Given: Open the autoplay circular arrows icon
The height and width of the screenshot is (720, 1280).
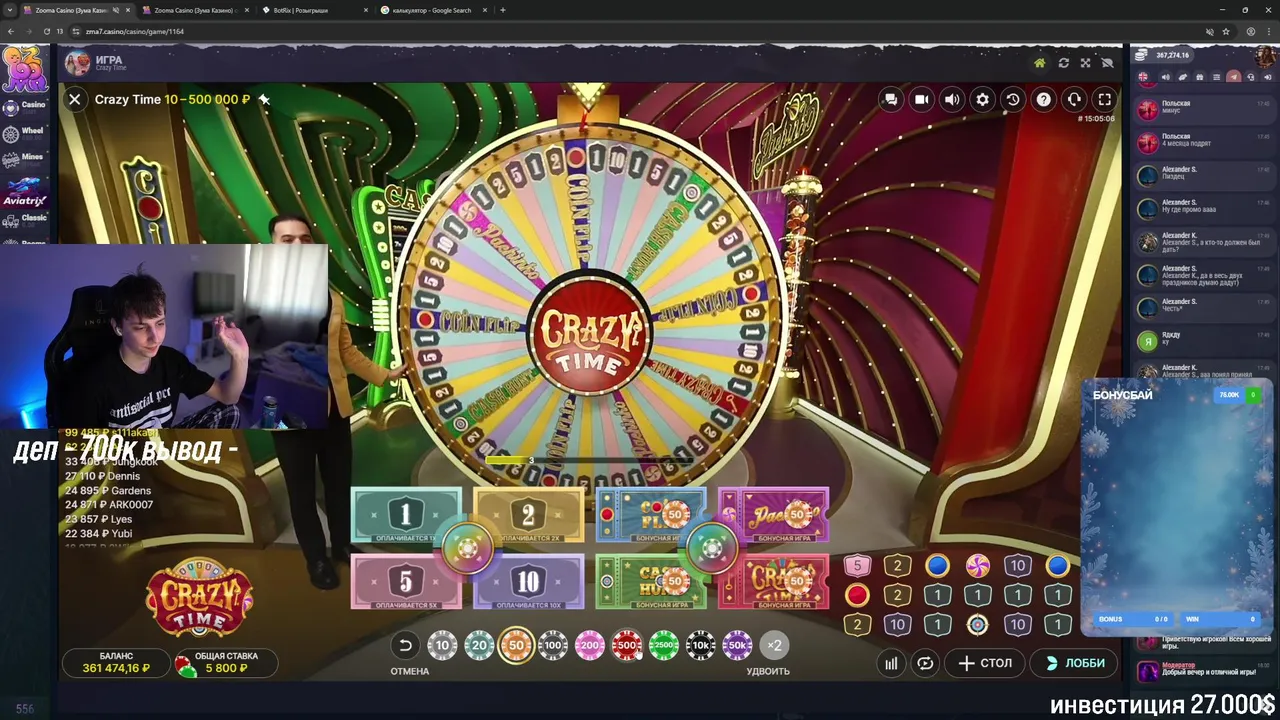Looking at the screenshot, I should click(x=925, y=663).
